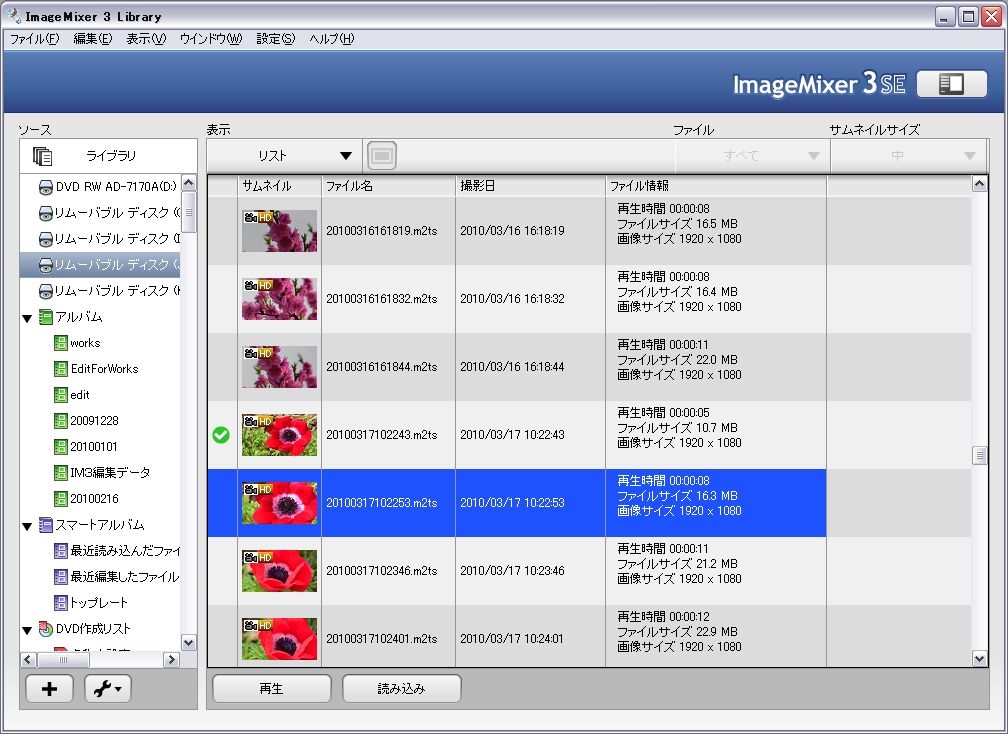Click file name 20100317102253.m2ts

point(382,503)
